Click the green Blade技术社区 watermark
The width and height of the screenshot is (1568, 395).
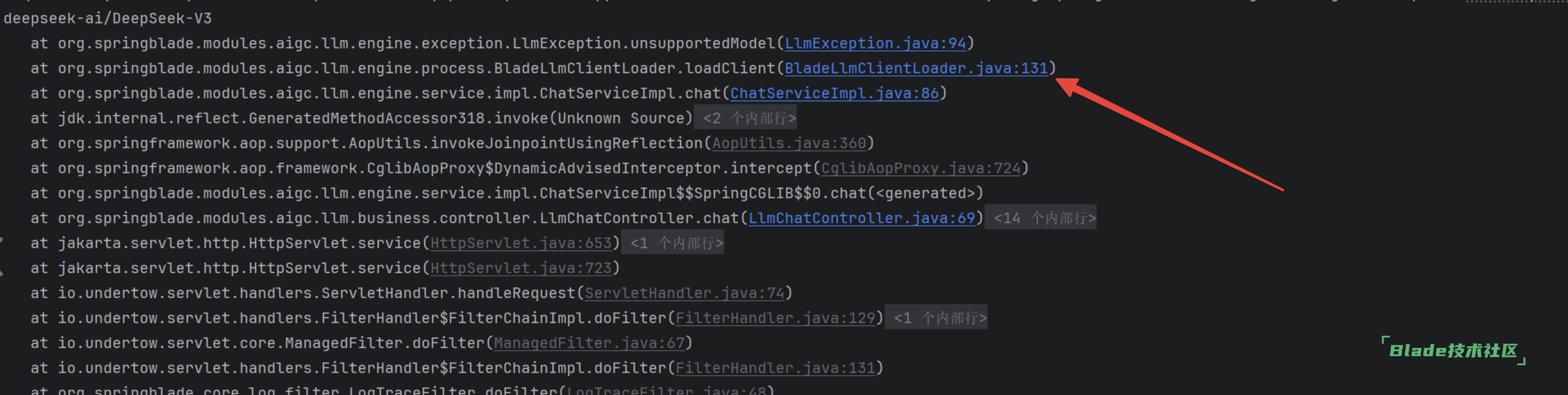pos(1452,351)
